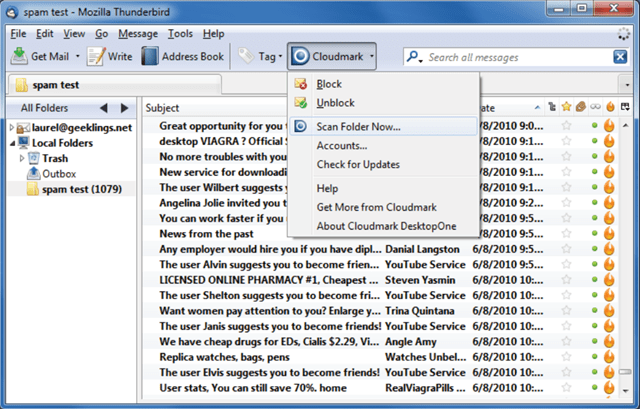Switch to previous folder view arrow
The width and height of the screenshot is (640, 409).
[104, 108]
